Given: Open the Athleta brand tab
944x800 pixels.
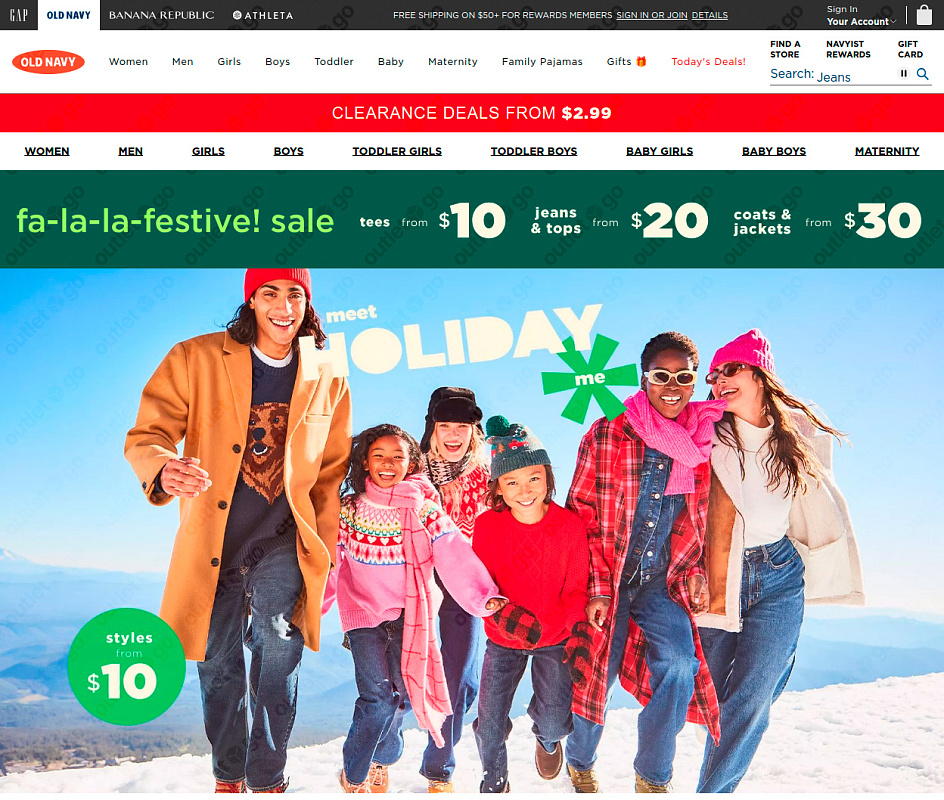Looking at the screenshot, I should click(x=263, y=15).
